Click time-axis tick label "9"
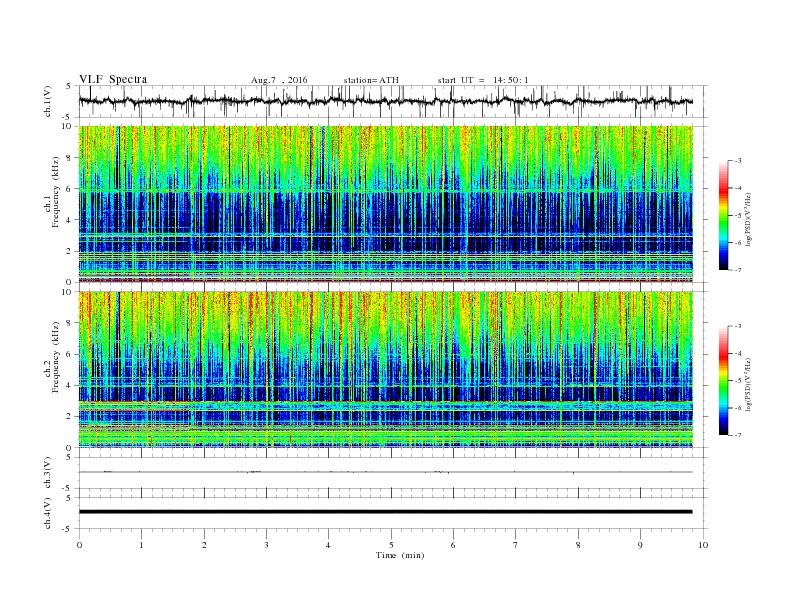Screen dimensions: 792x612 tap(640, 545)
